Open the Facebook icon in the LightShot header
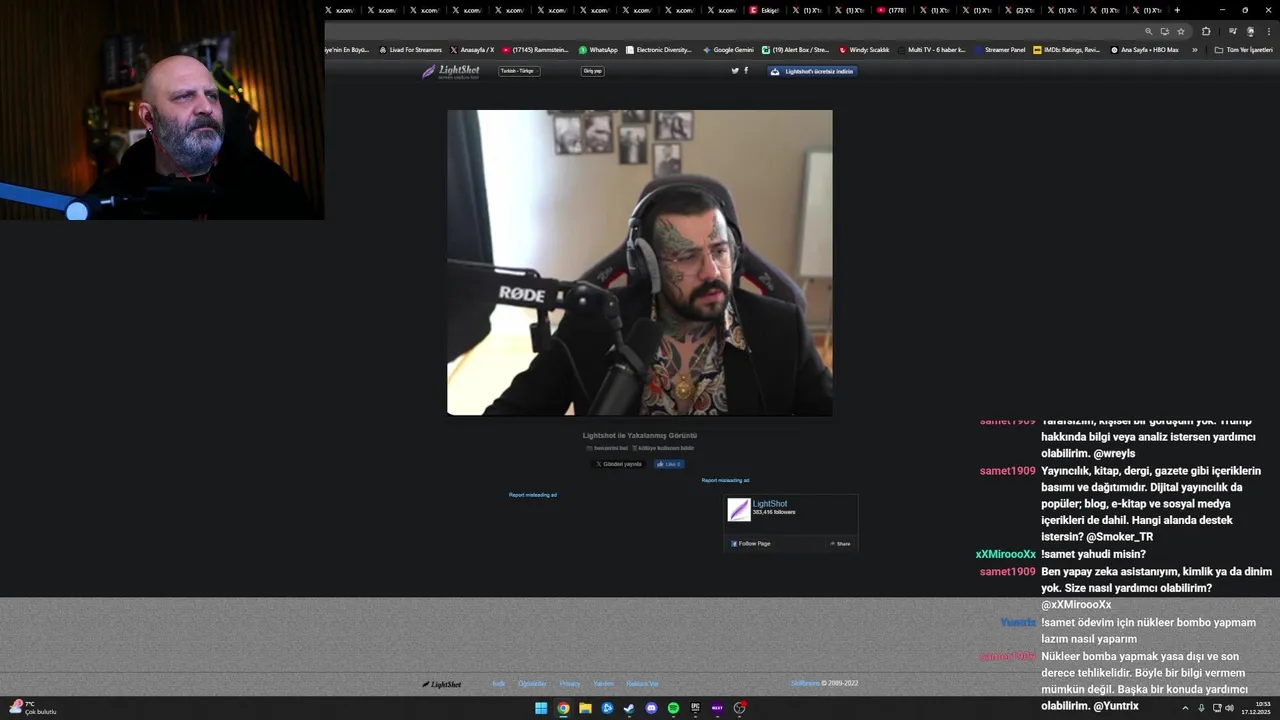Viewport: 1280px width, 720px height. 746,71
